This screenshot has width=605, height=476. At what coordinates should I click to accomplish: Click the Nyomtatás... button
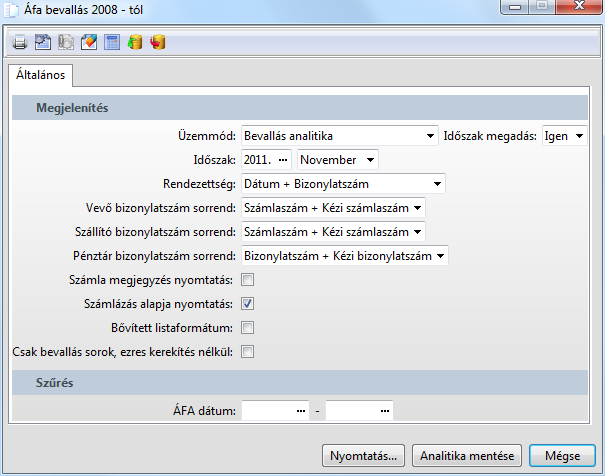tap(363, 456)
